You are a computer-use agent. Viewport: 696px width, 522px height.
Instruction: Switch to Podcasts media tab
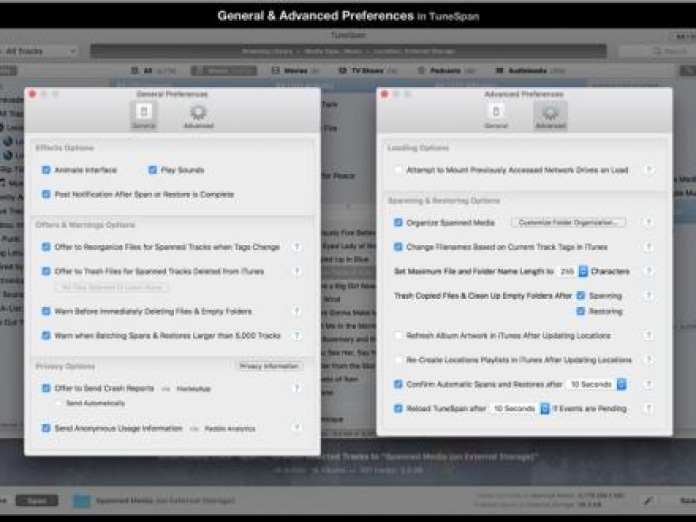[x=446, y=71]
